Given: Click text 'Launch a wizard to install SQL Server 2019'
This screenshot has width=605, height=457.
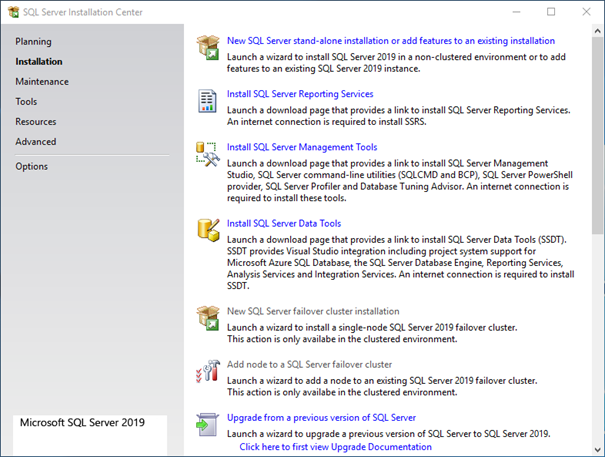Looking at the screenshot, I should pyautogui.click(x=311, y=57).
